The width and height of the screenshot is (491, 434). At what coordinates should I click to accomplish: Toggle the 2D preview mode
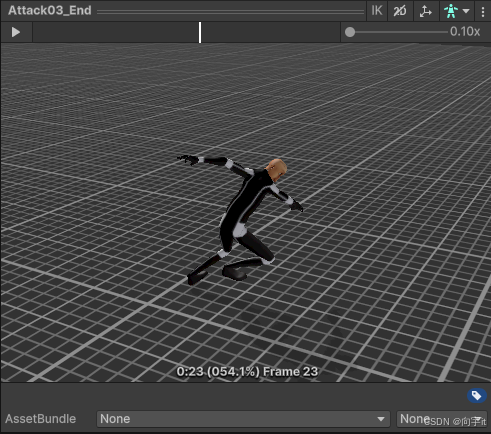pyautogui.click(x=400, y=11)
